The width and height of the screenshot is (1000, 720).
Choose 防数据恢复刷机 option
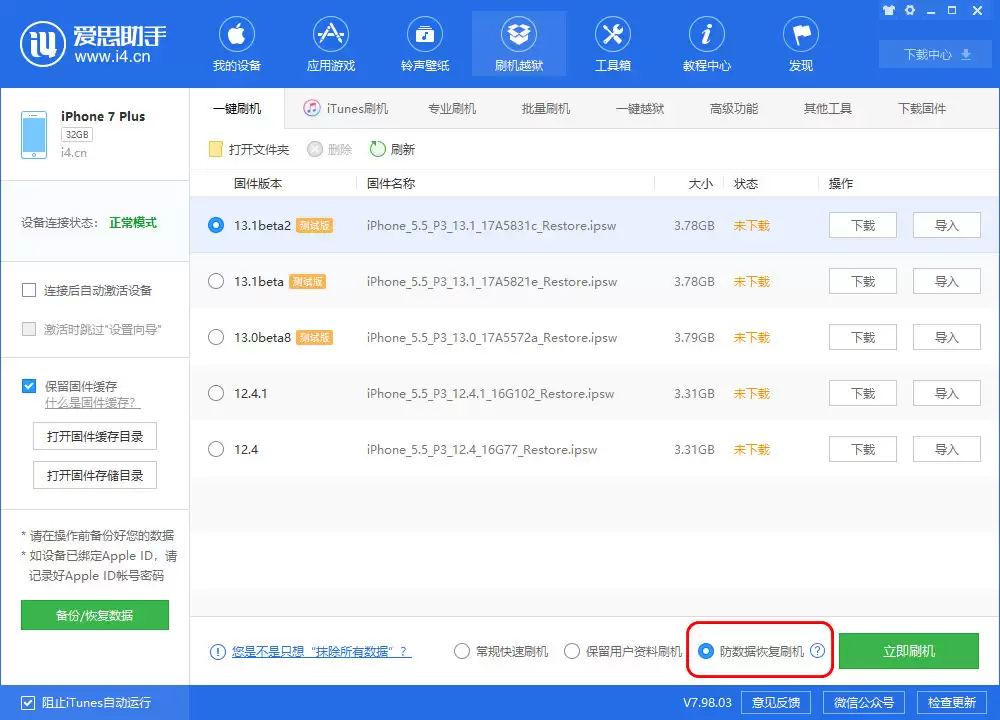706,651
